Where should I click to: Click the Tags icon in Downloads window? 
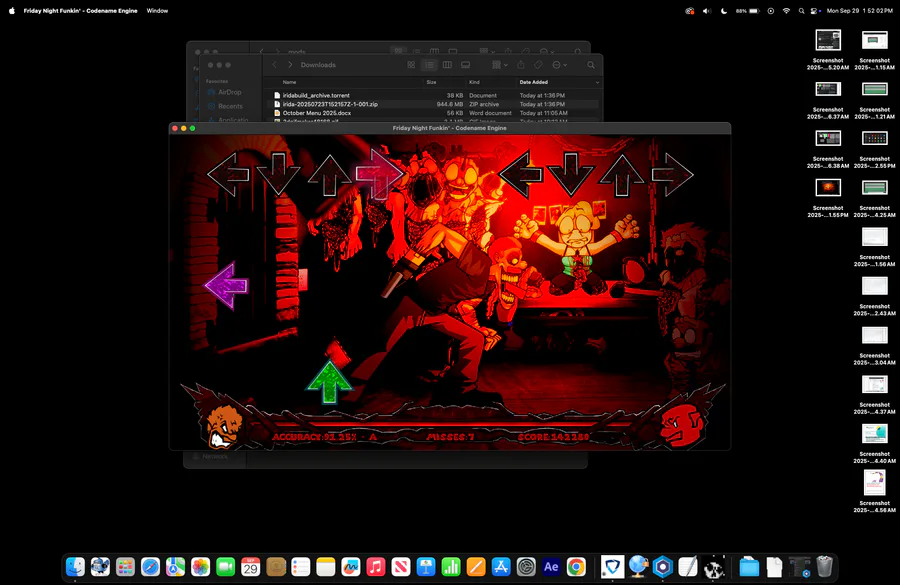pyautogui.click(x=538, y=65)
